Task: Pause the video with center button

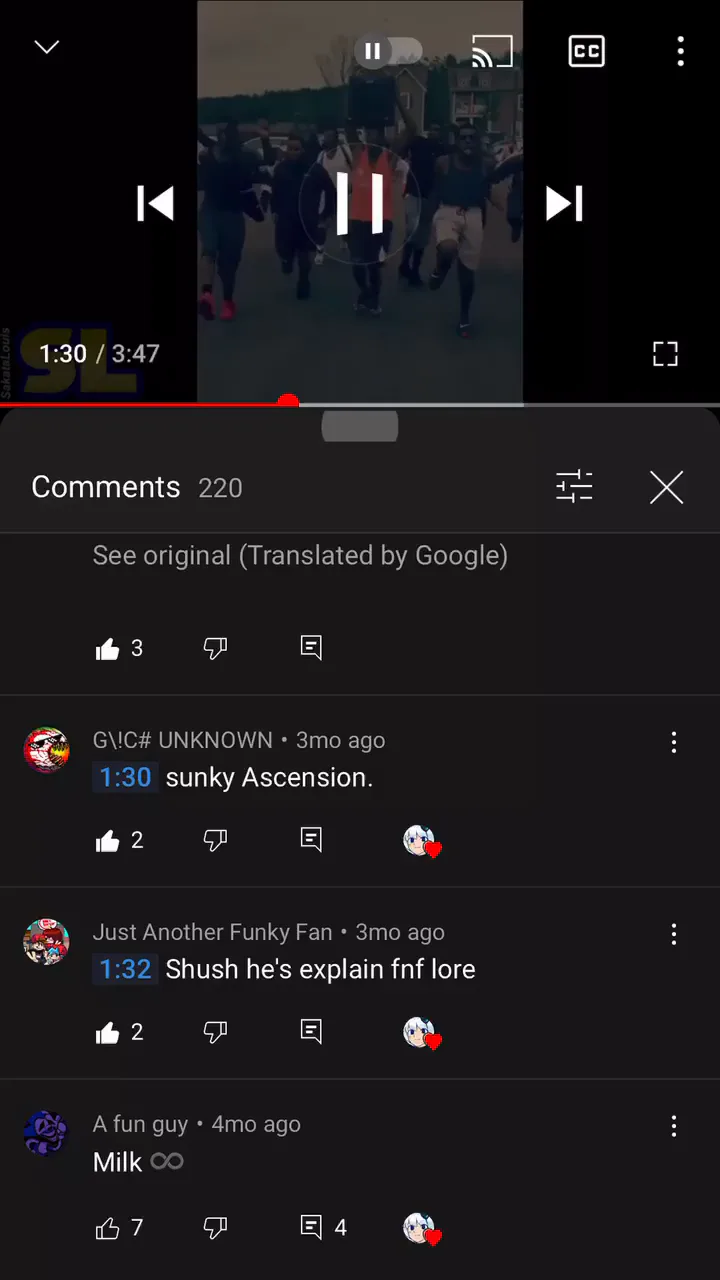Action: (360, 203)
